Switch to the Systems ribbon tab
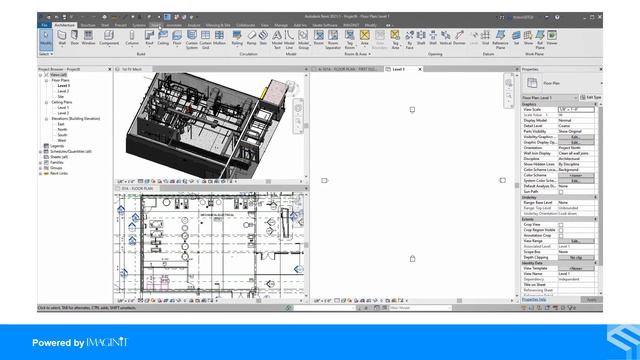 (x=139, y=25)
